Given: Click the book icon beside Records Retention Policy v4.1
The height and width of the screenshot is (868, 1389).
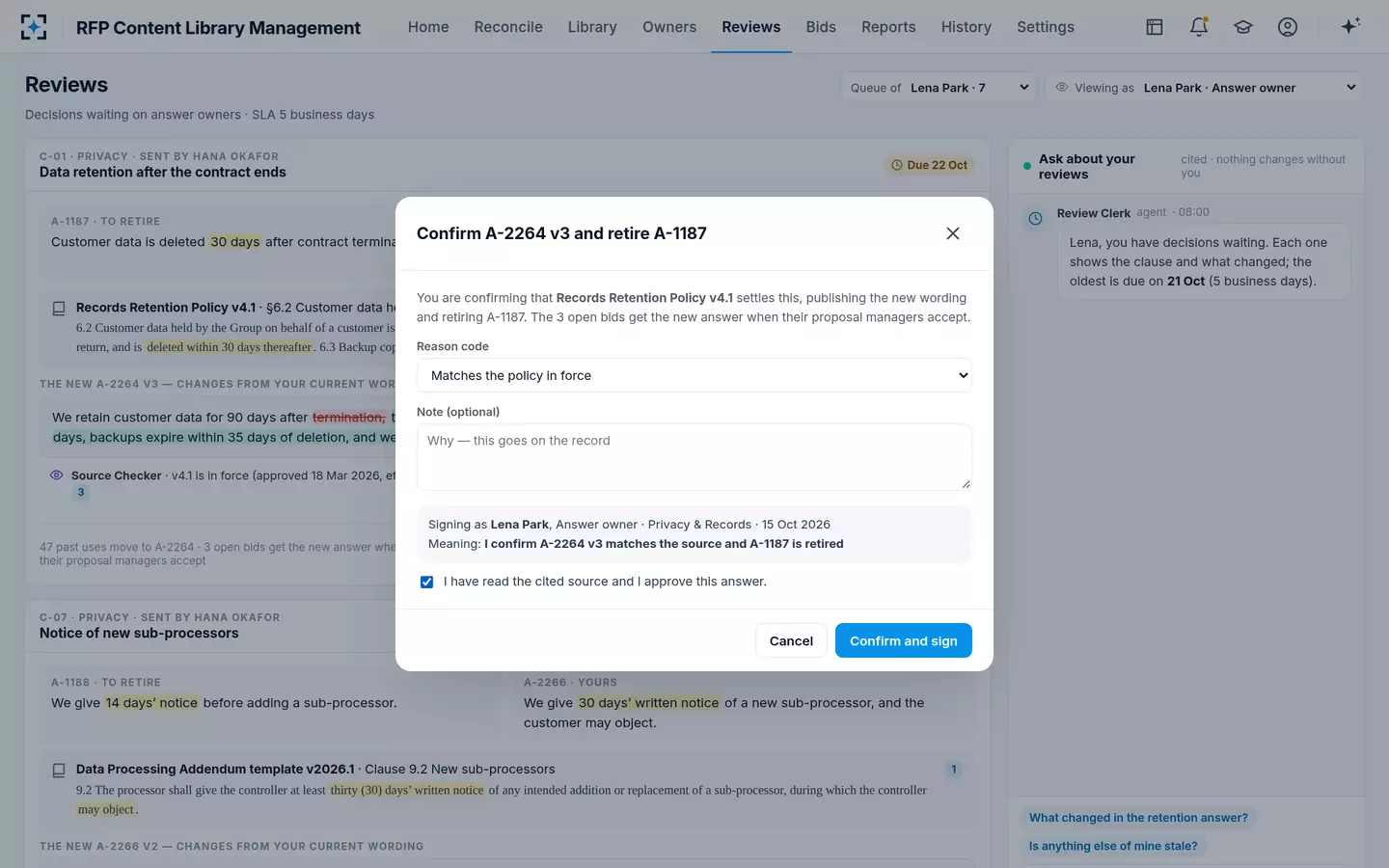Looking at the screenshot, I should tap(59, 309).
